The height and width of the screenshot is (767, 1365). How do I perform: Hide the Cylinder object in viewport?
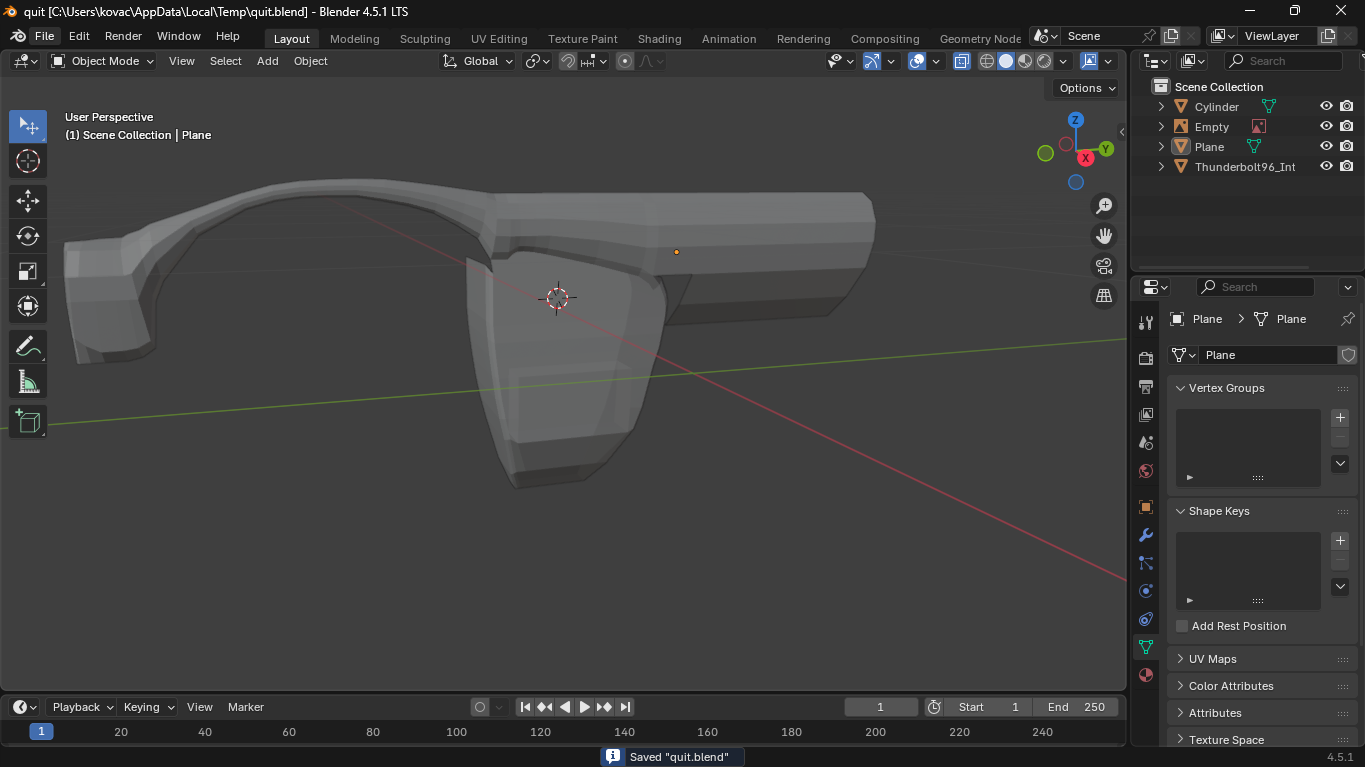(x=1326, y=107)
